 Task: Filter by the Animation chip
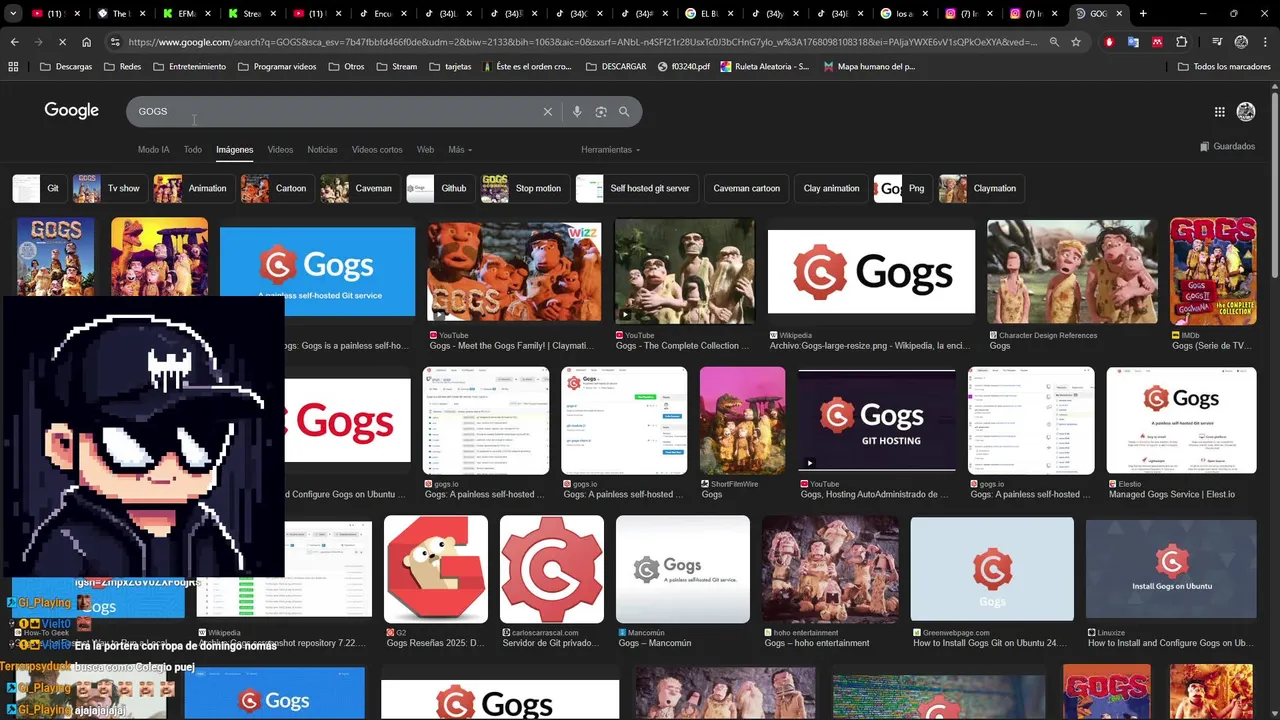[x=194, y=188]
